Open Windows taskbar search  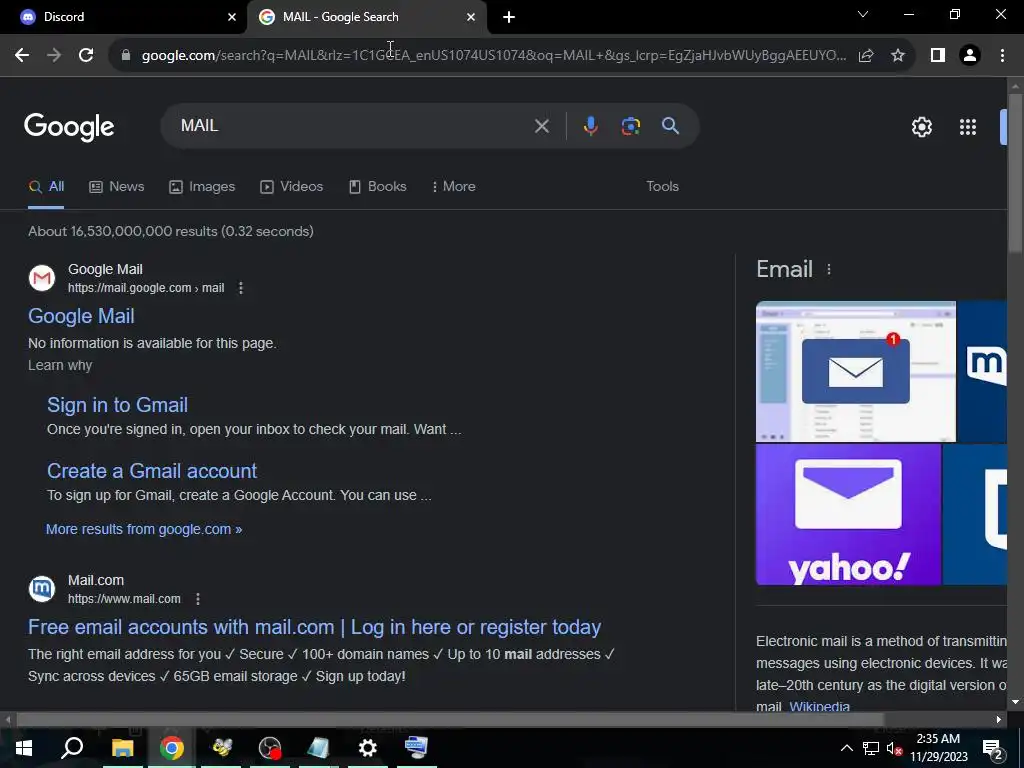pos(72,748)
